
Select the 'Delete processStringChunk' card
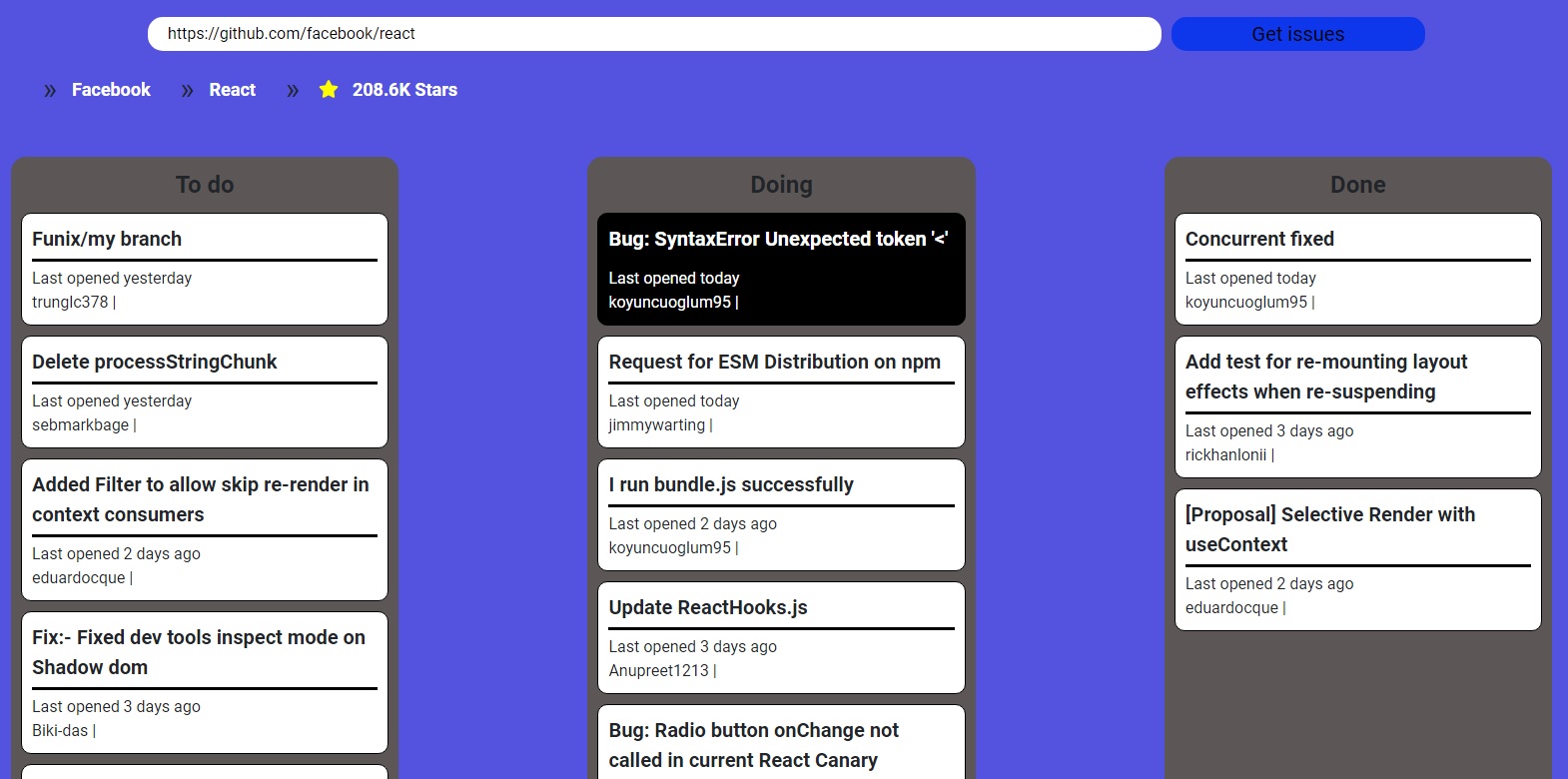coord(205,391)
